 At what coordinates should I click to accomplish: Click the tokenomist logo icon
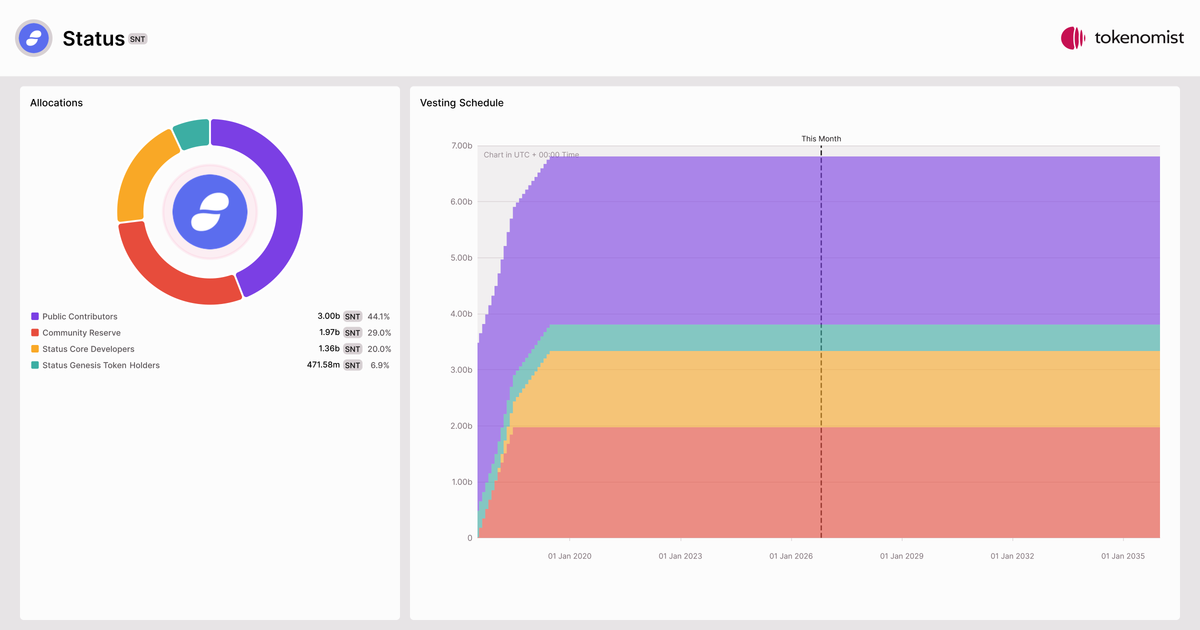(1073, 38)
